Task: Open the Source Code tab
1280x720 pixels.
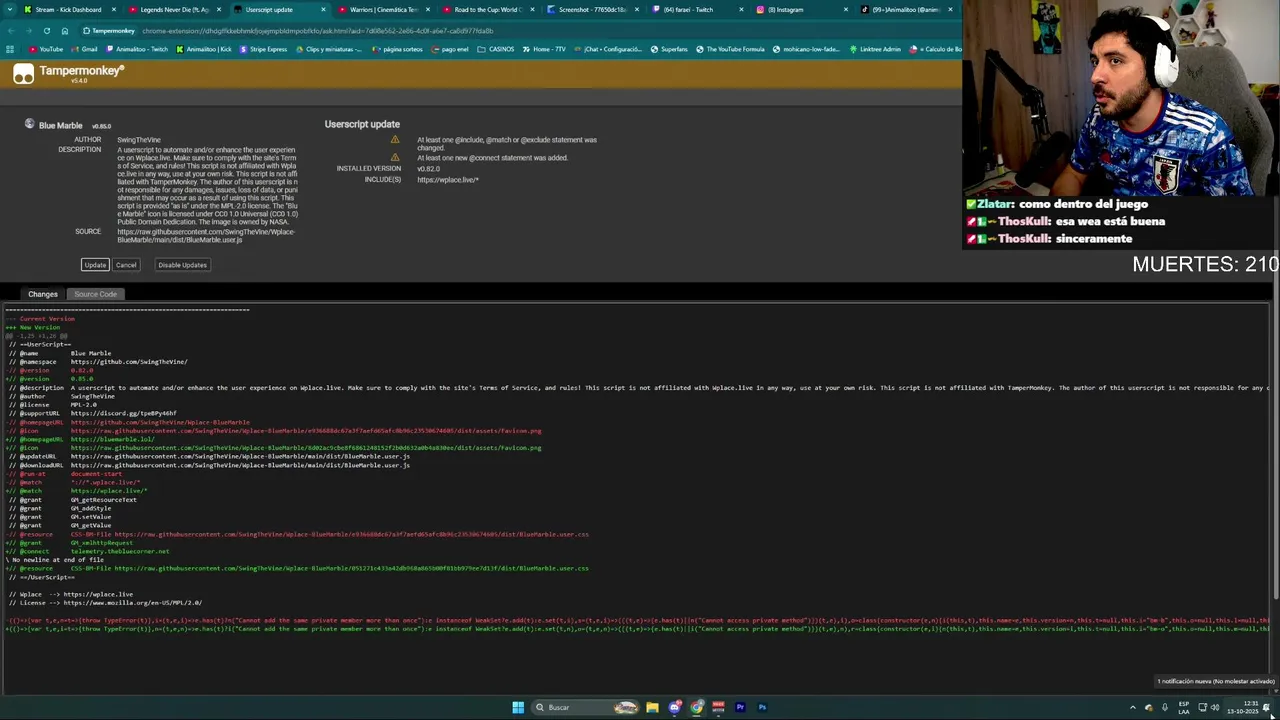Action: pos(95,294)
